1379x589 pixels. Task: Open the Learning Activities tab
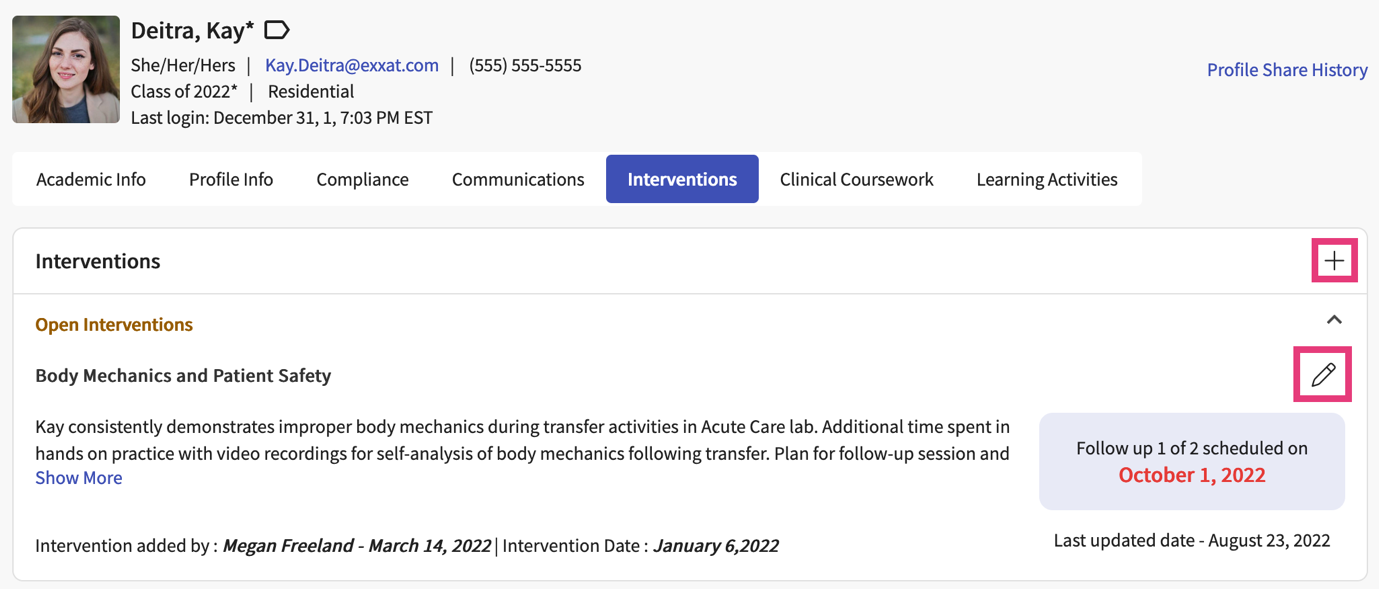tap(1047, 179)
